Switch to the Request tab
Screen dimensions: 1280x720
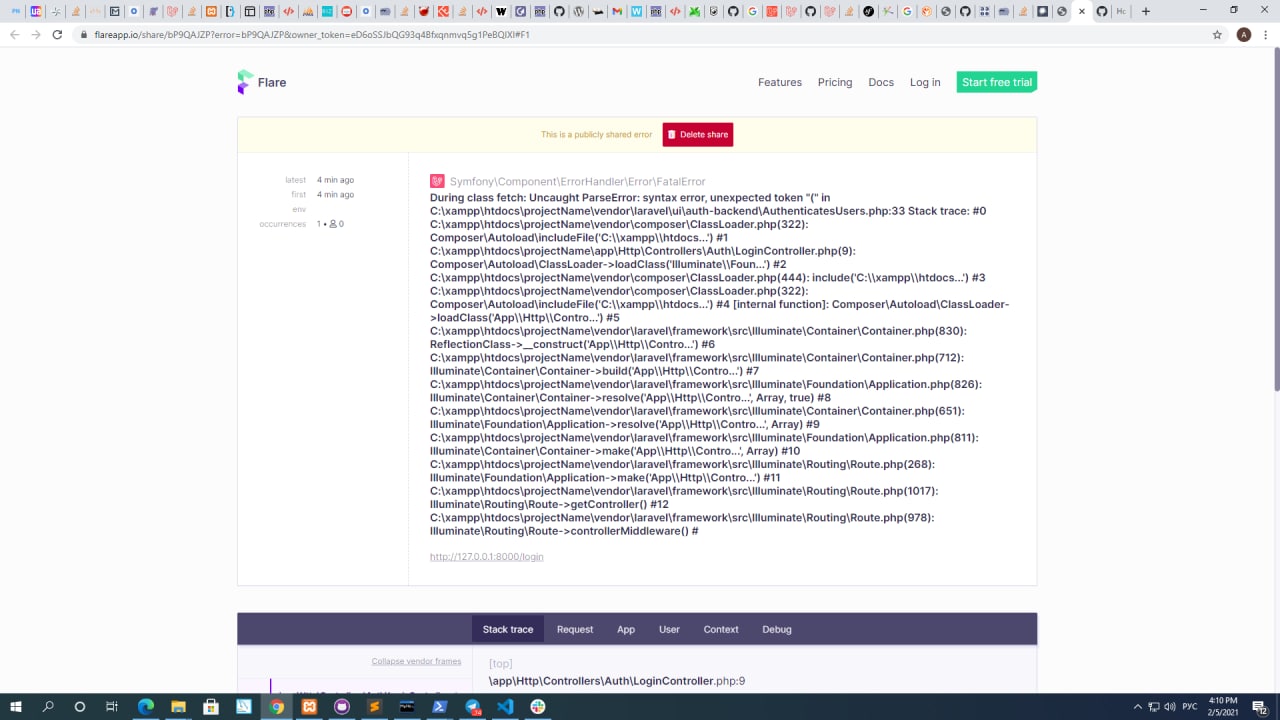tap(575, 629)
